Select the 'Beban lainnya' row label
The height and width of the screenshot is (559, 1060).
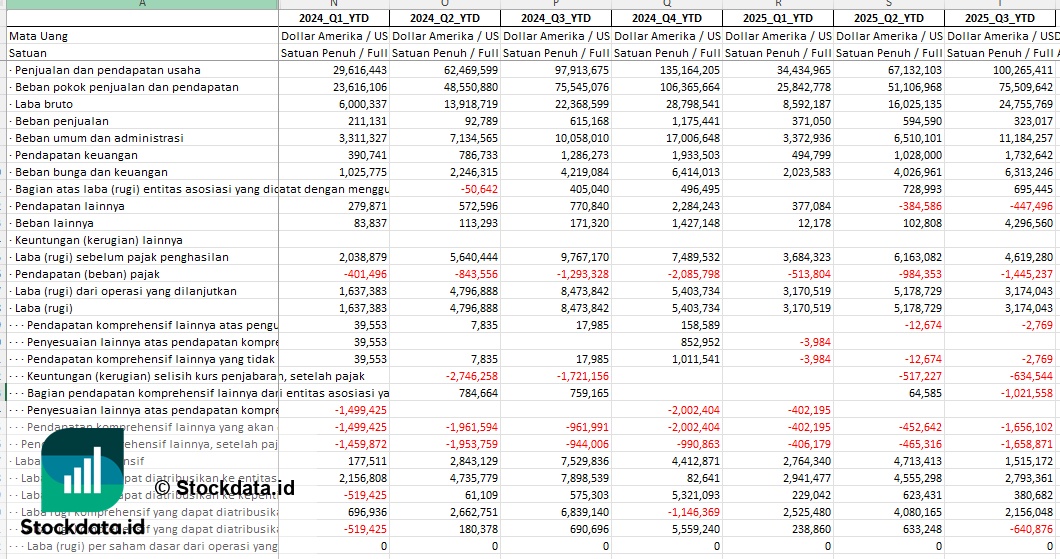coord(54,223)
